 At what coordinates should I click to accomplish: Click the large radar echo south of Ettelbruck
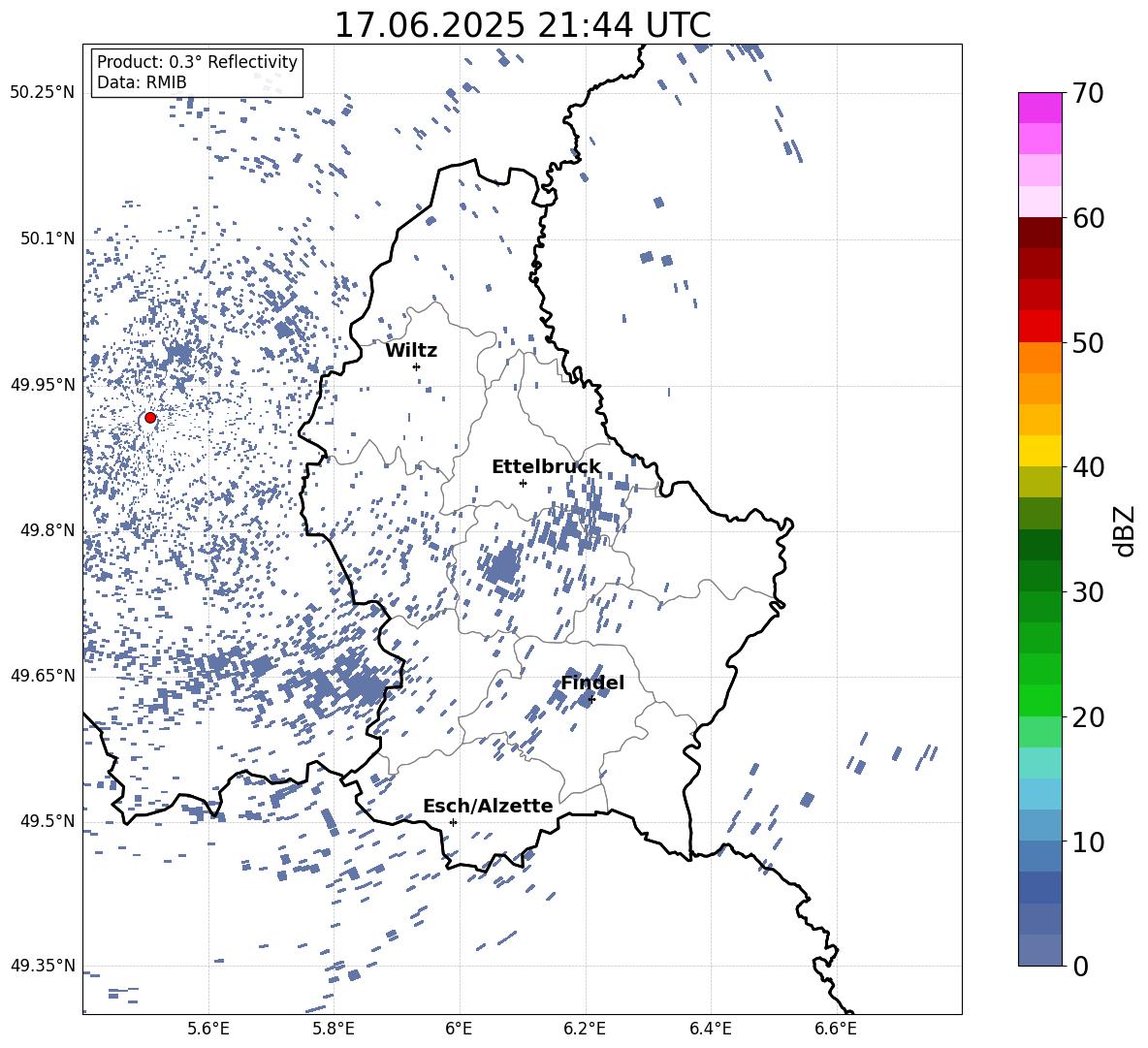pyautogui.click(x=504, y=566)
